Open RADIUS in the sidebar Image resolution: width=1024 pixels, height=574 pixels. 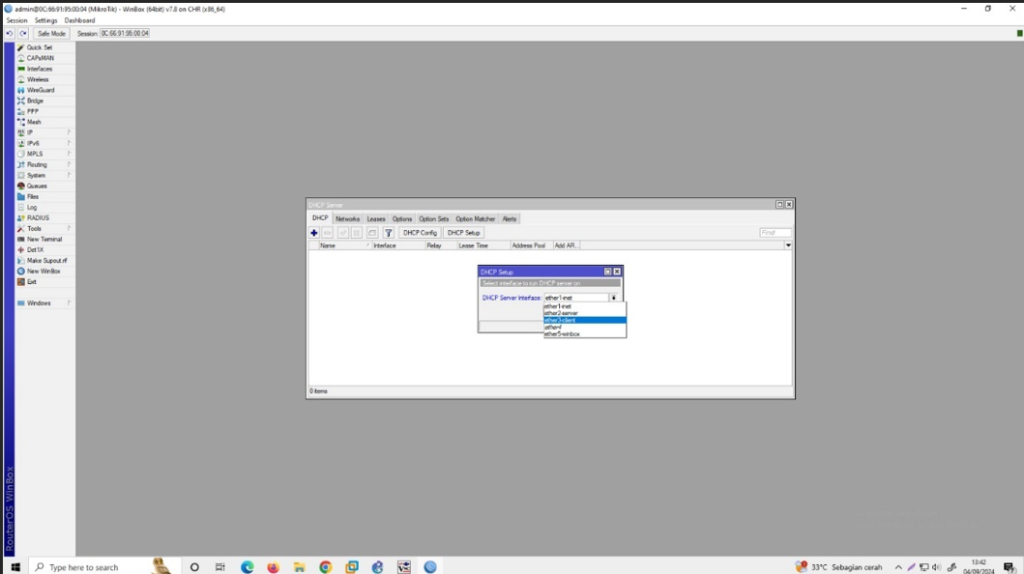tap(45, 218)
